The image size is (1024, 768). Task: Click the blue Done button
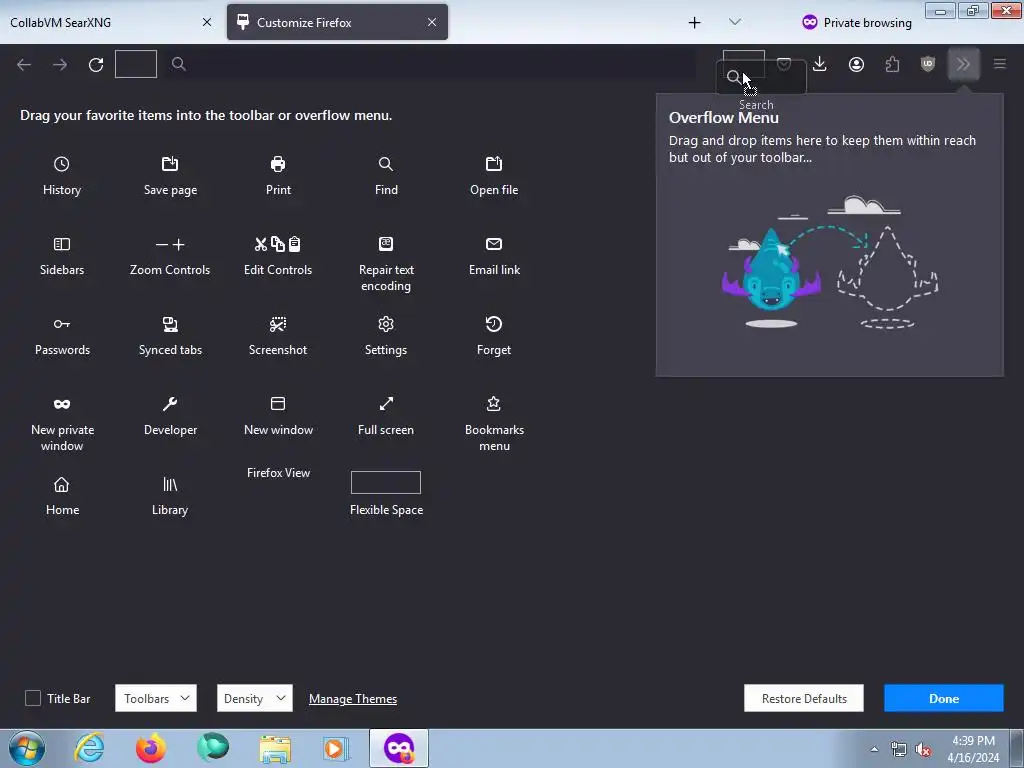point(944,698)
